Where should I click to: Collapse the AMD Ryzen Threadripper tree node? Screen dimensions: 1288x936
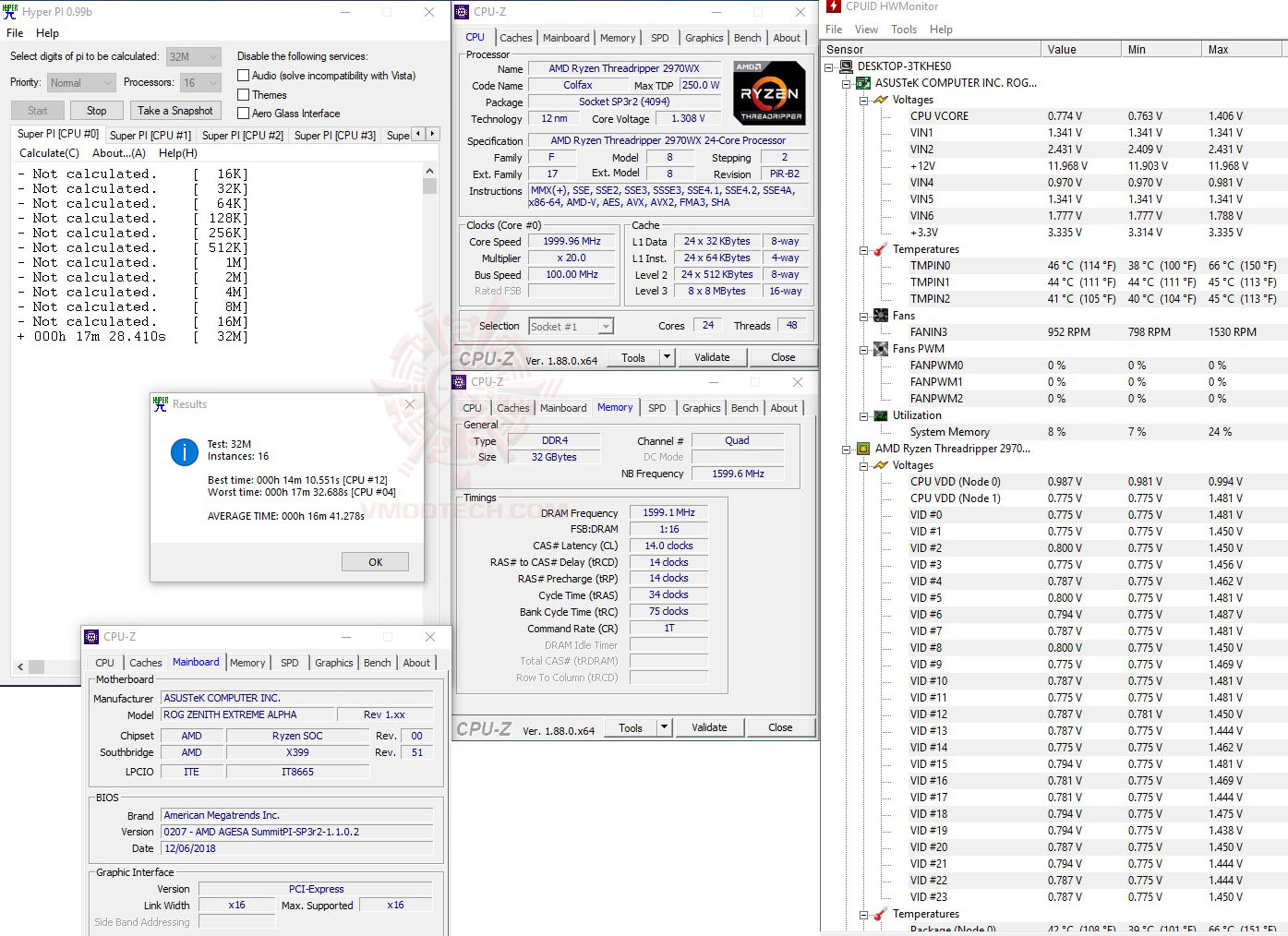pyautogui.click(x=847, y=450)
